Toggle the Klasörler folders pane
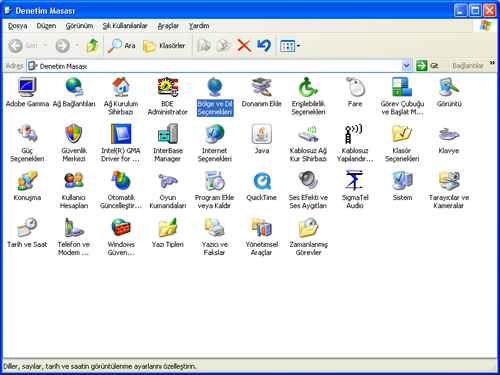This screenshot has height=375, width=500. (x=164, y=46)
